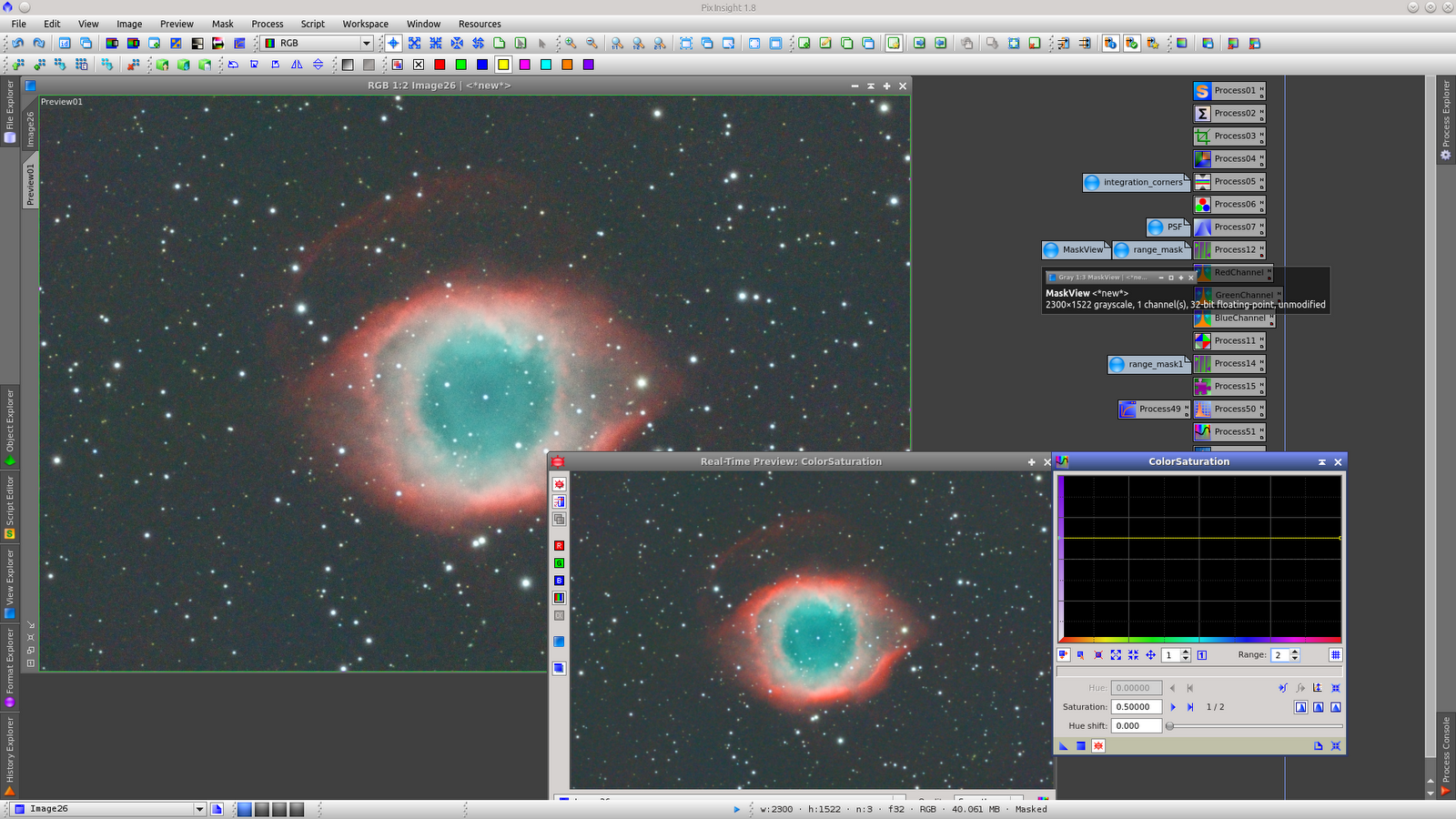
Task: Click the Pan mode cross-arrows icon
Action: click(1150, 655)
